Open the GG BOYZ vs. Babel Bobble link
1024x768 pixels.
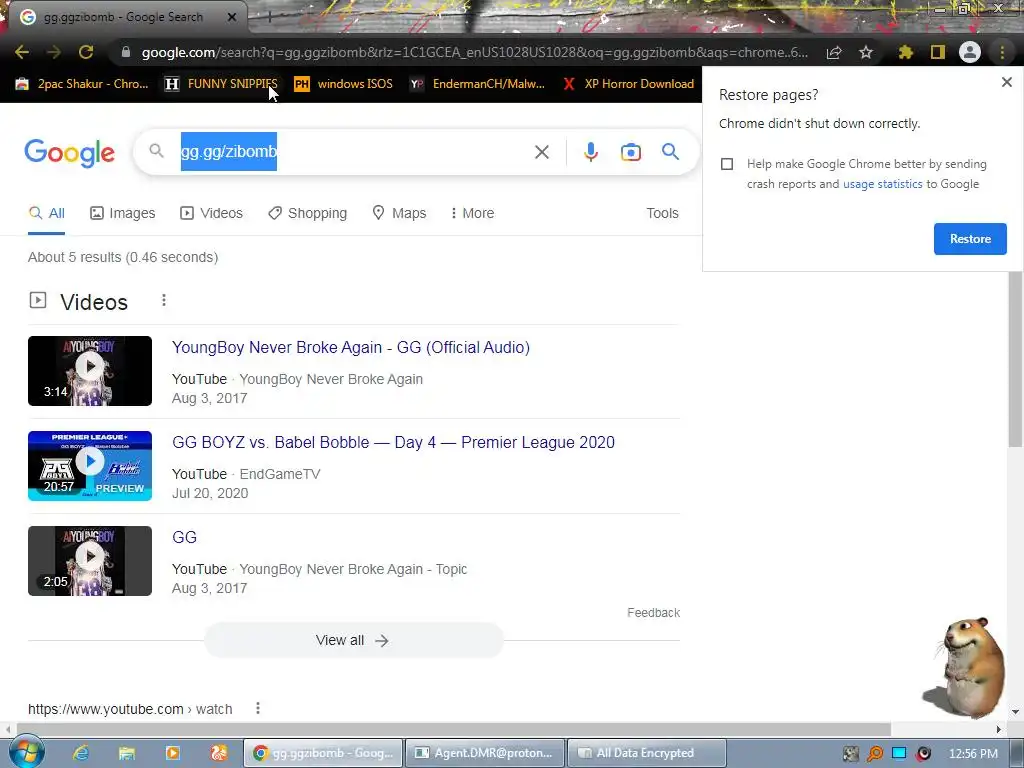click(393, 442)
